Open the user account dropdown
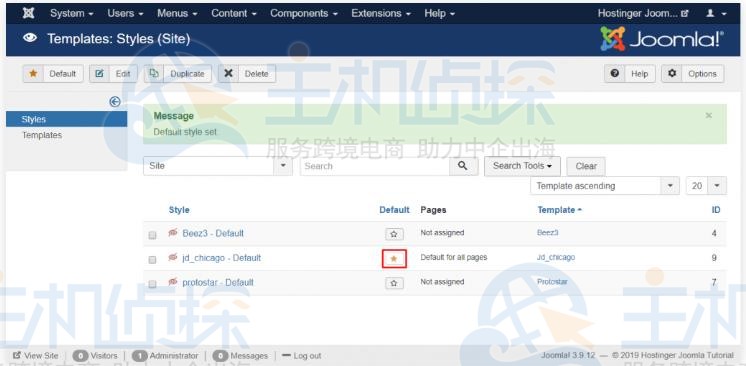Viewport: 746px width, 366px height. 716,13
